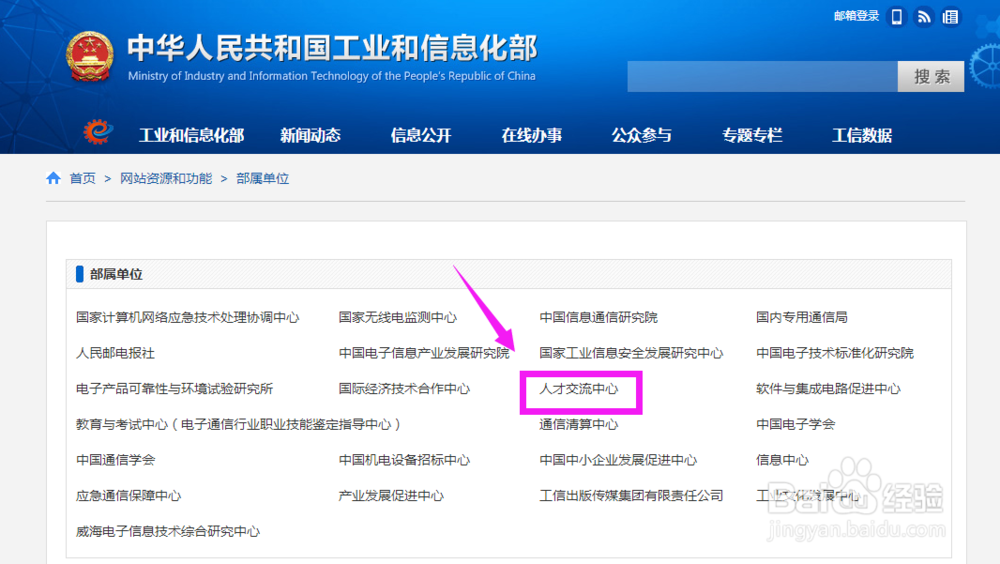The width and height of the screenshot is (1000, 564).
Task: Open 国家计算机网络应急技术处理协调中心 link
Action: pos(188,317)
